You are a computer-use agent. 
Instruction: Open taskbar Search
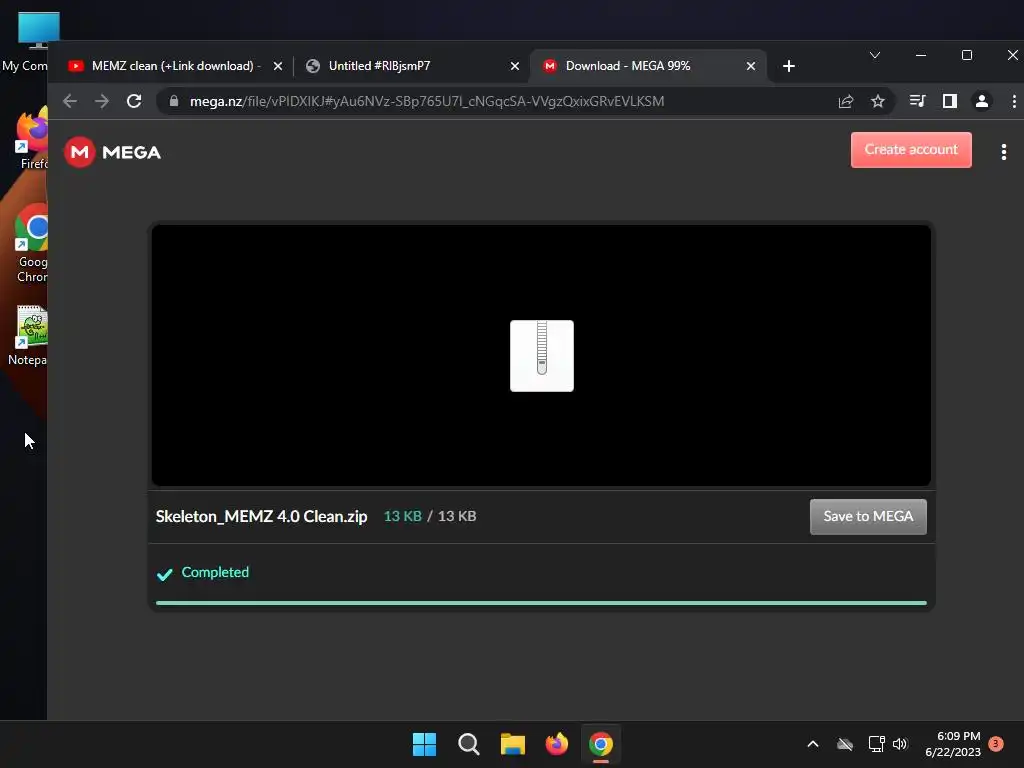[468, 744]
